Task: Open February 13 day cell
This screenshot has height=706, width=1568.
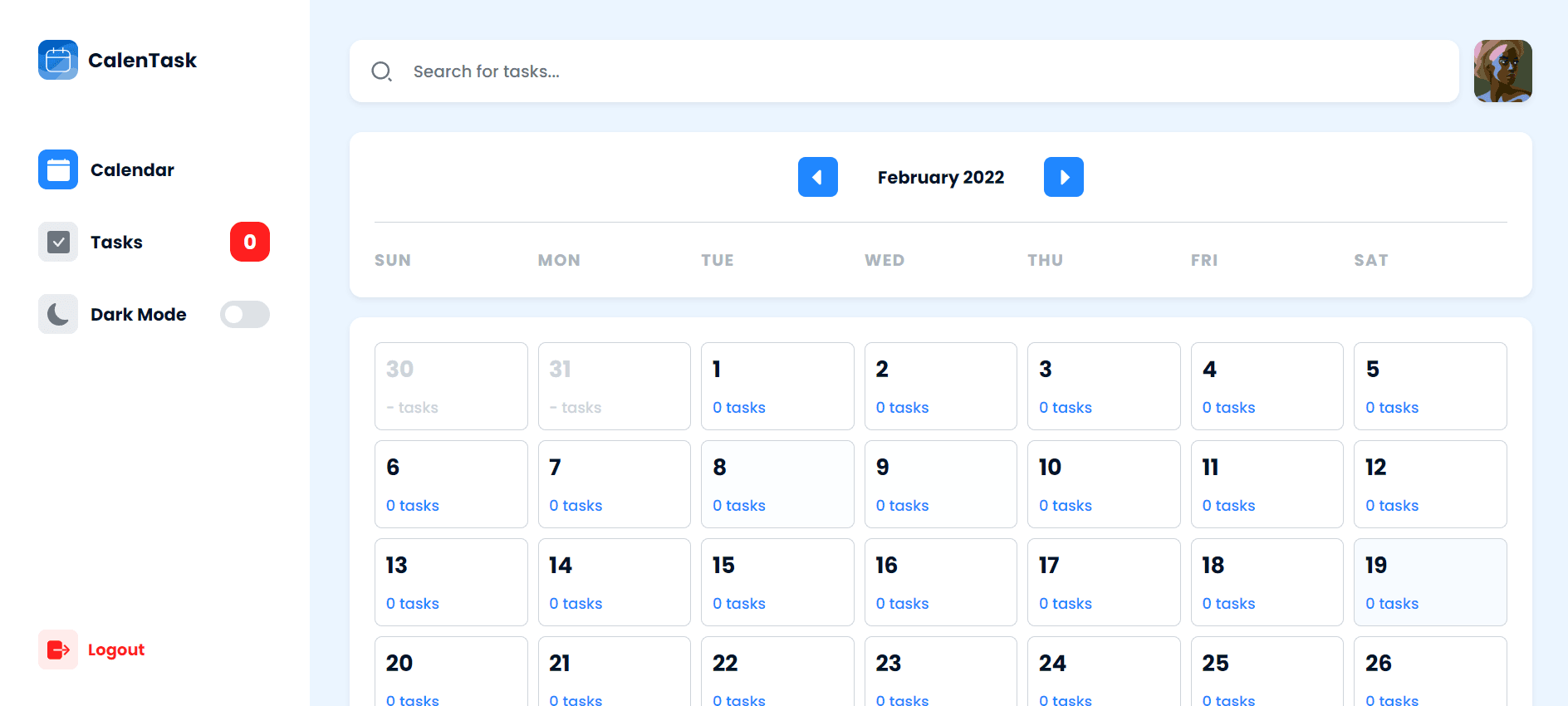Action: click(x=451, y=582)
